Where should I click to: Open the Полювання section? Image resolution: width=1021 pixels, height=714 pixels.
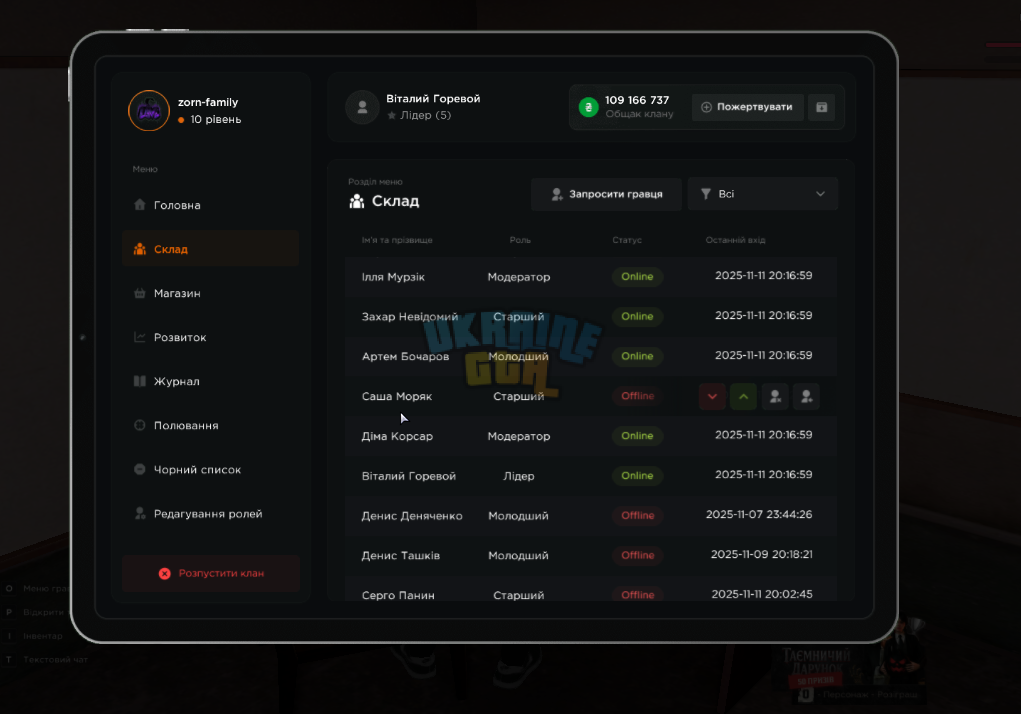pos(210,425)
